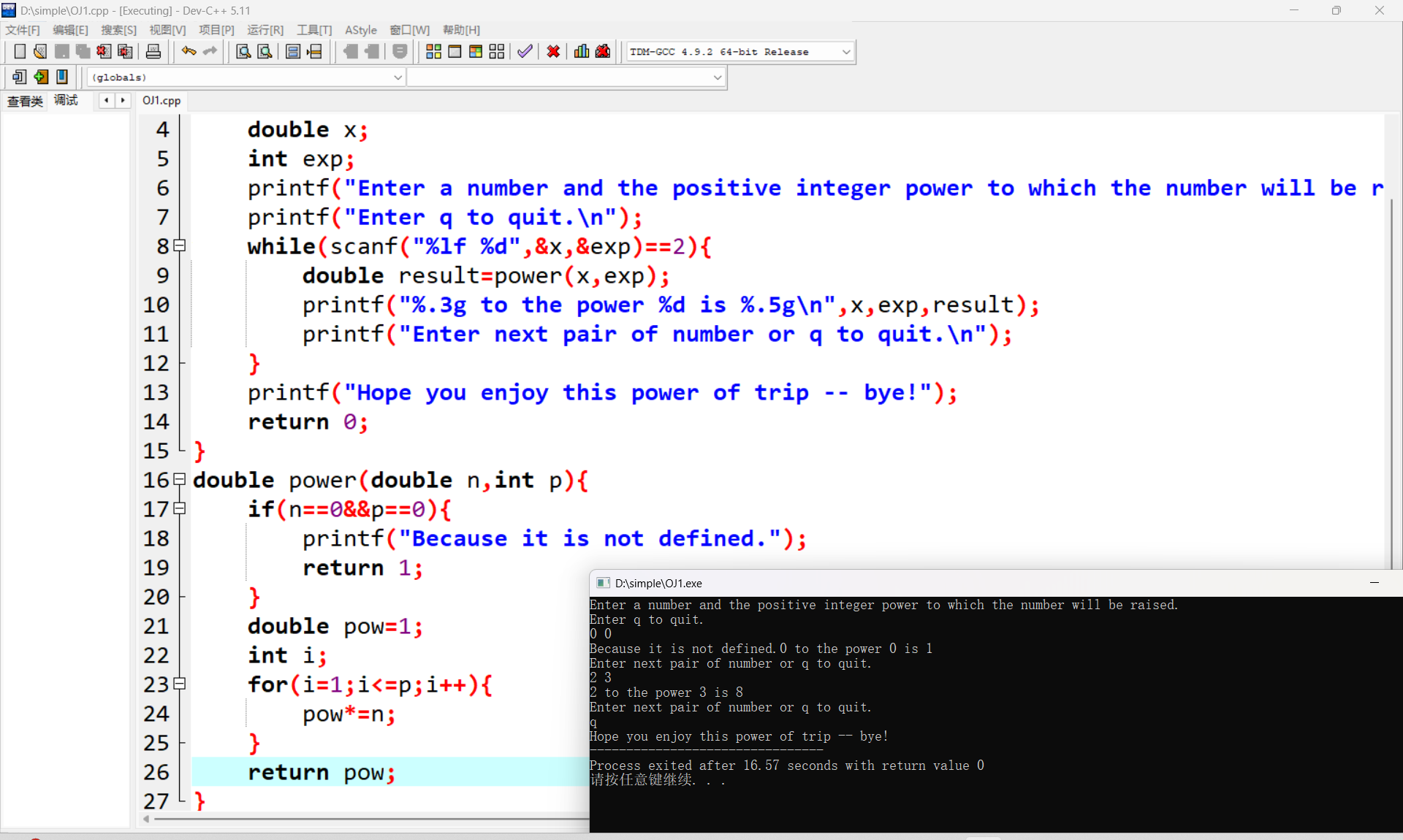The image size is (1403, 840).
Task: Click the Open file icon
Action: click(40, 52)
